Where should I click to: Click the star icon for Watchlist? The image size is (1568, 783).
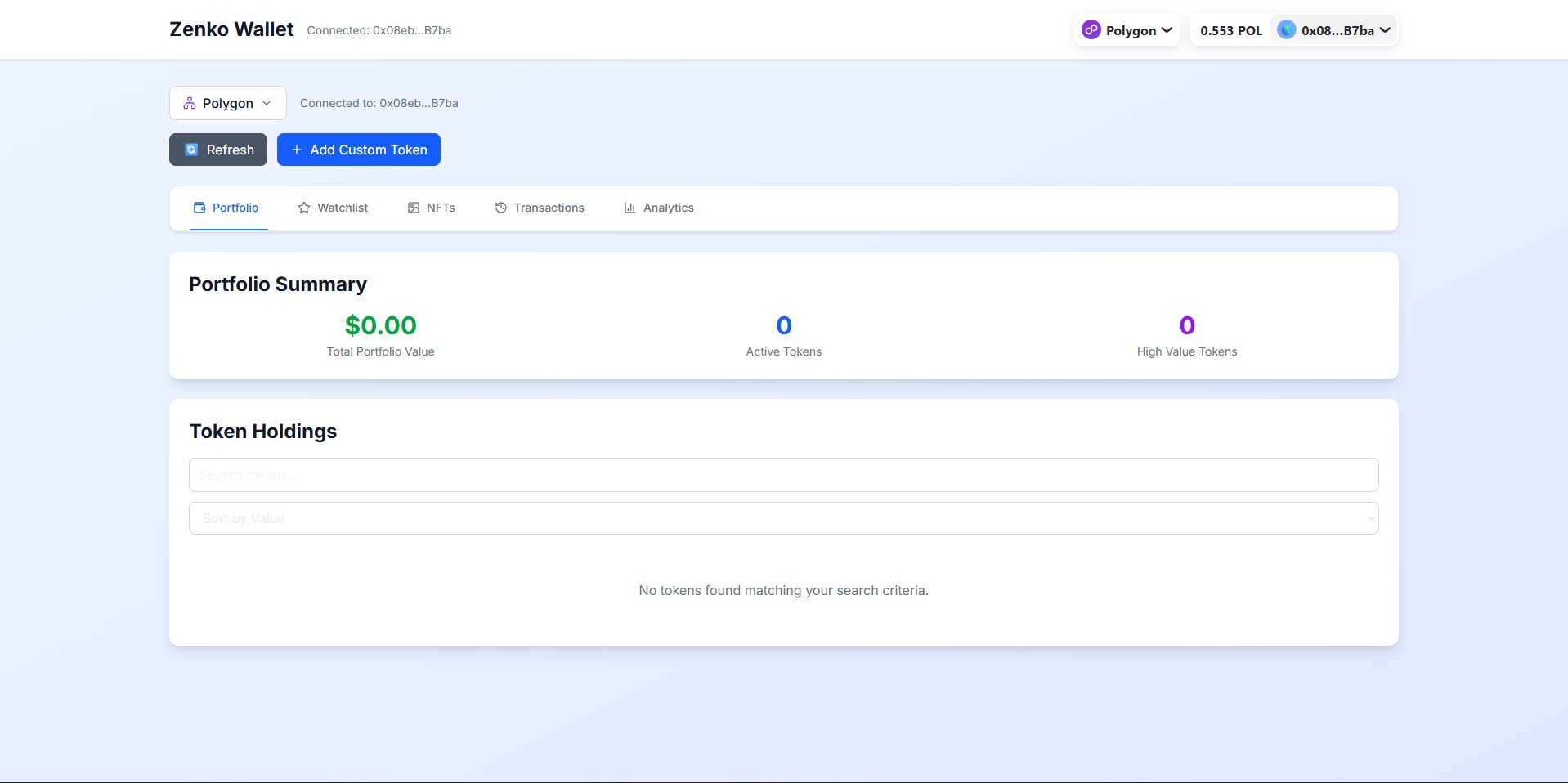point(304,208)
